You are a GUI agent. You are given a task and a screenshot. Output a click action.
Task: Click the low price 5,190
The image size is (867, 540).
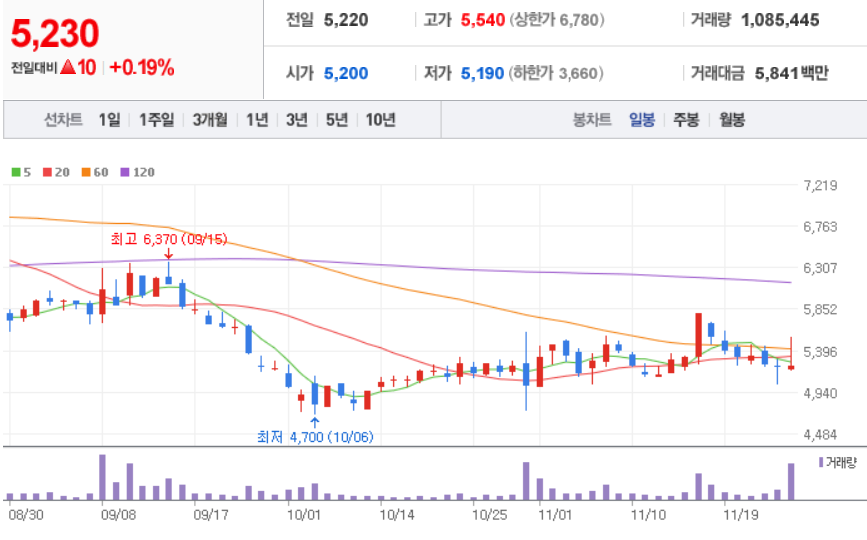482,73
